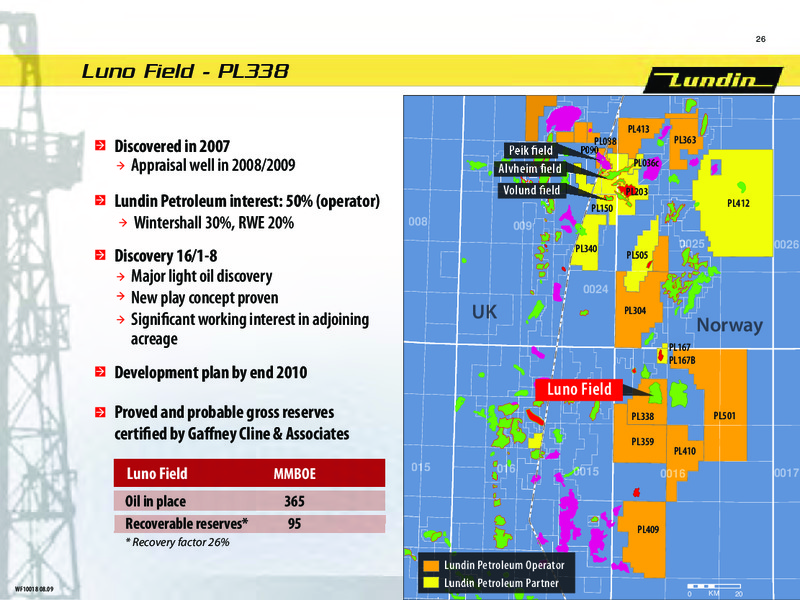This screenshot has height=600, width=800.
Task: Select the "Wintershall 30%, RWE 20%" text
Action: 214,223
